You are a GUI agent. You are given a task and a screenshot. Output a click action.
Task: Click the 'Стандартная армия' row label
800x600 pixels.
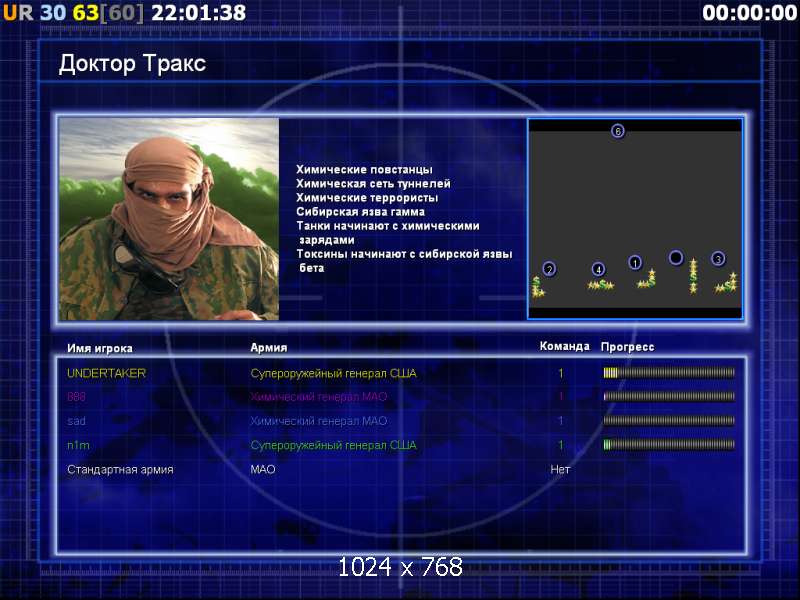coord(120,469)
